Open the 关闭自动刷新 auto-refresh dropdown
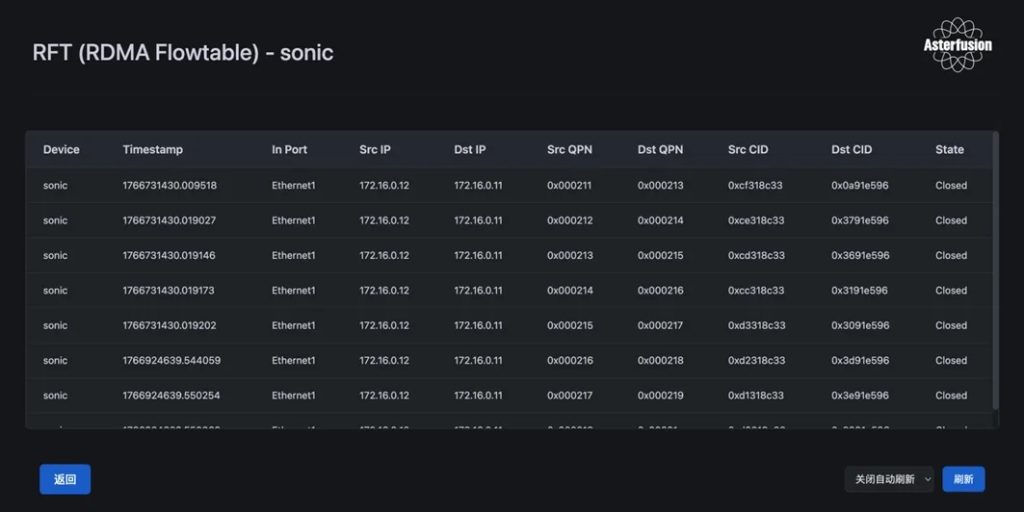The image size is (1024, 512). click(x=889, y=479)
